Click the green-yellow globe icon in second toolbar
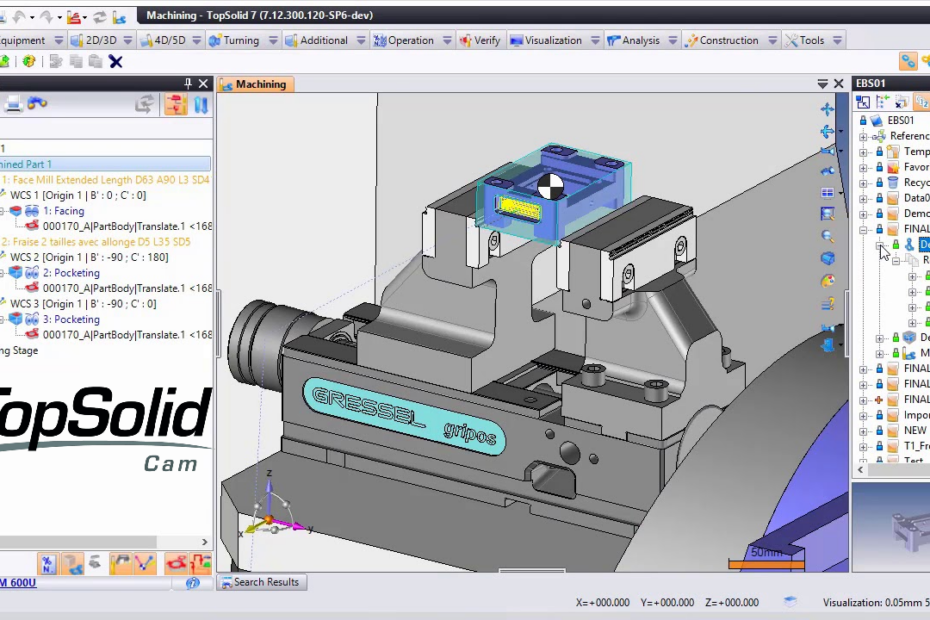930x620 pixels. pyautogui.click(x=28, y=61)
